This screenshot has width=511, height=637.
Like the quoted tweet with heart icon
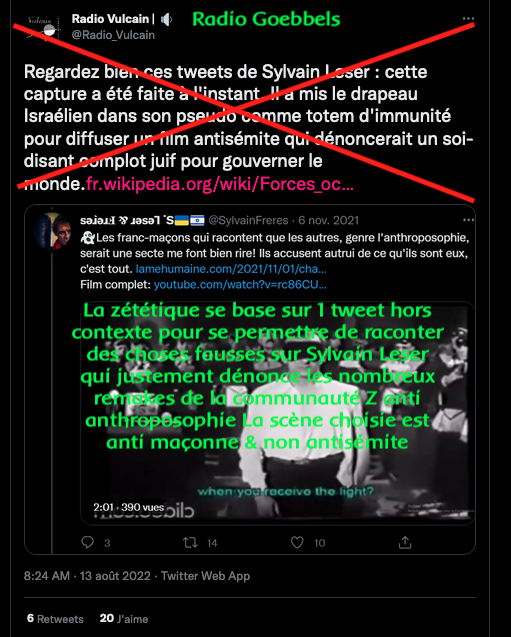(297, 542)
